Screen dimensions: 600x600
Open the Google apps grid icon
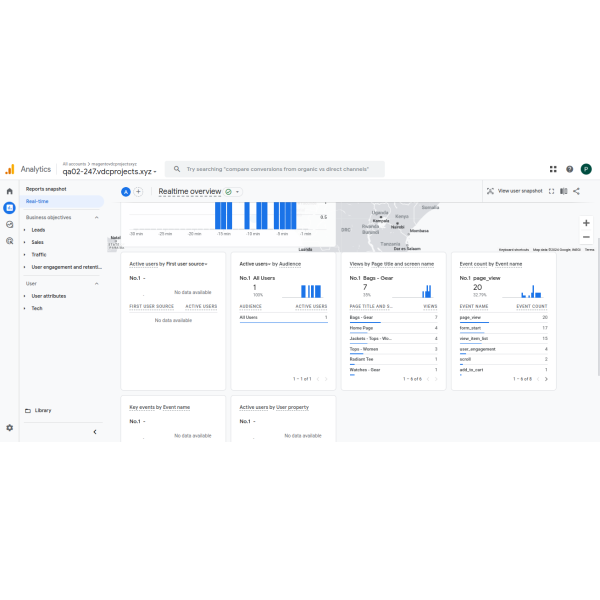[x=553, y=170]
